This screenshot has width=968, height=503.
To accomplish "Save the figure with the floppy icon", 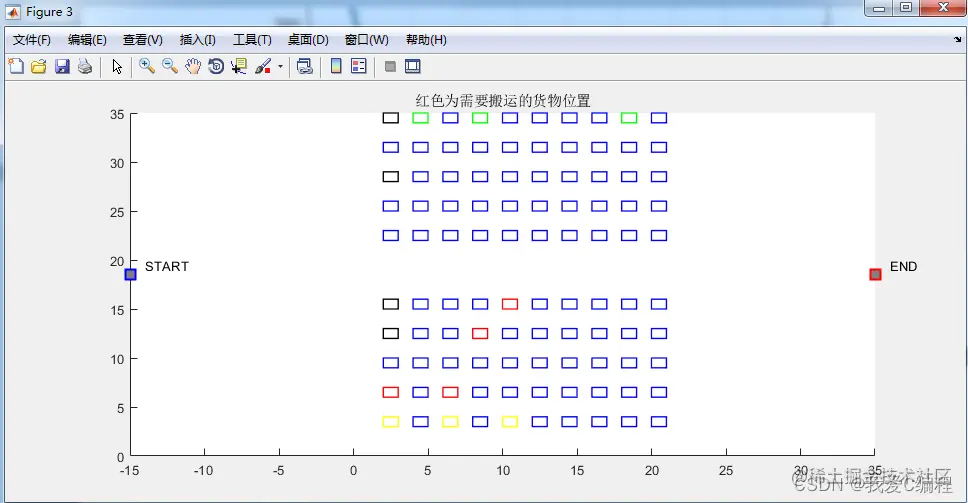I will [62, 66].
